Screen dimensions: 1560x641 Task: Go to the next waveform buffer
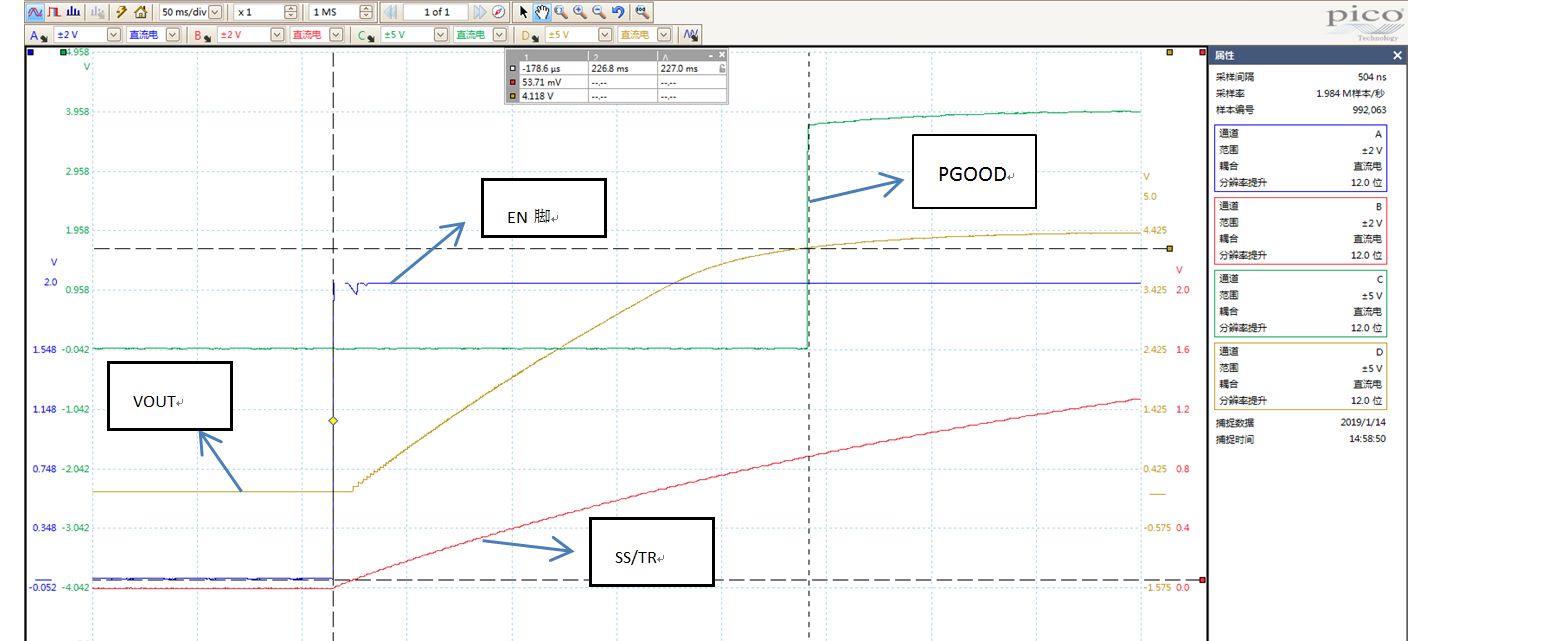479,12
